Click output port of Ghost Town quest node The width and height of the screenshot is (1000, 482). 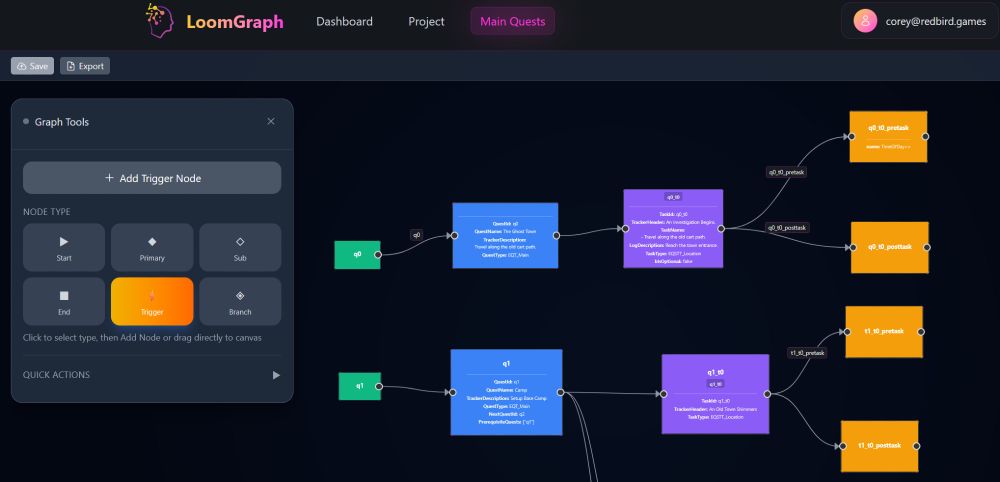557,235
